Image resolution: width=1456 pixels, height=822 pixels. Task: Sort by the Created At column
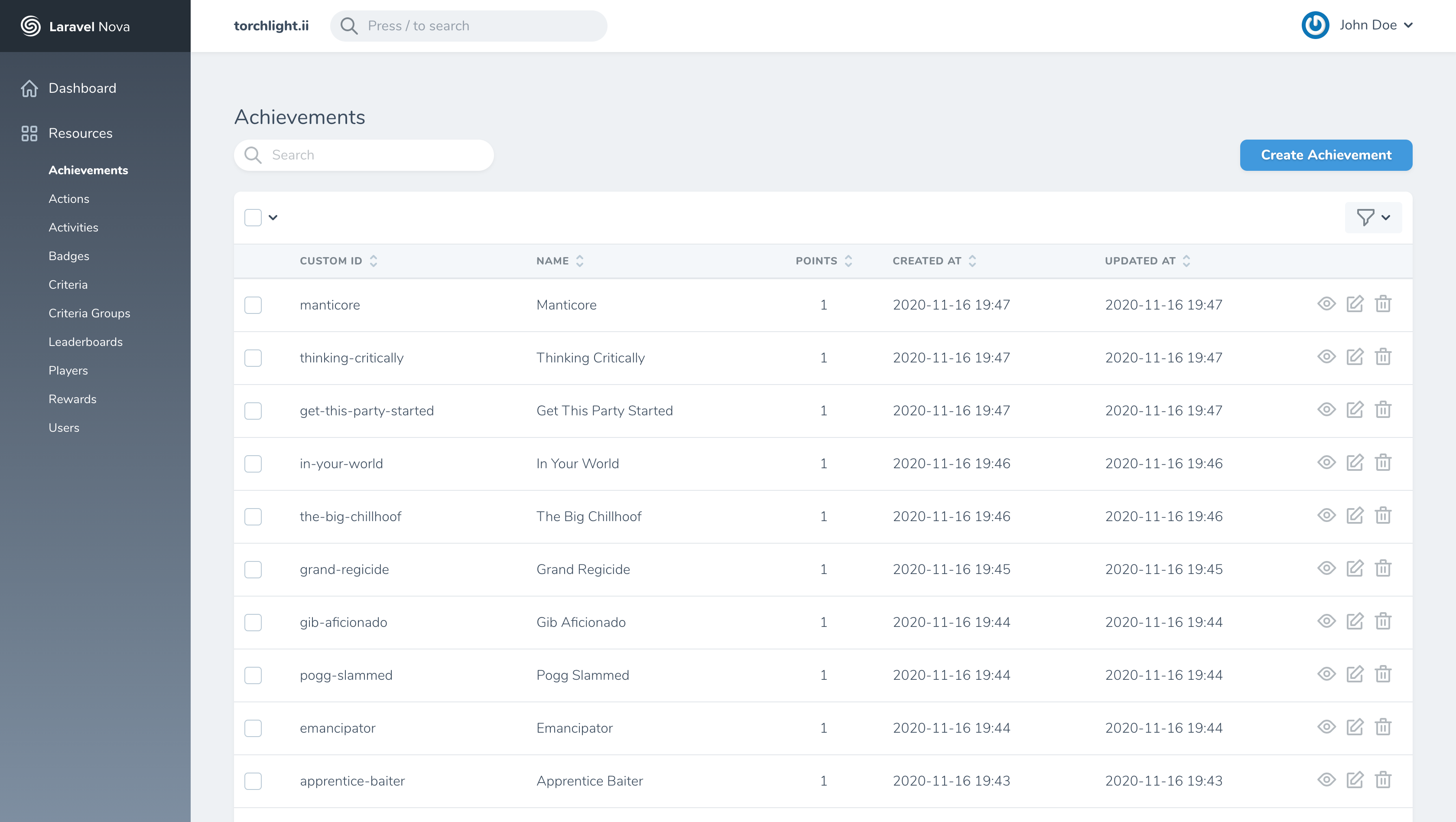pos(934,261)
